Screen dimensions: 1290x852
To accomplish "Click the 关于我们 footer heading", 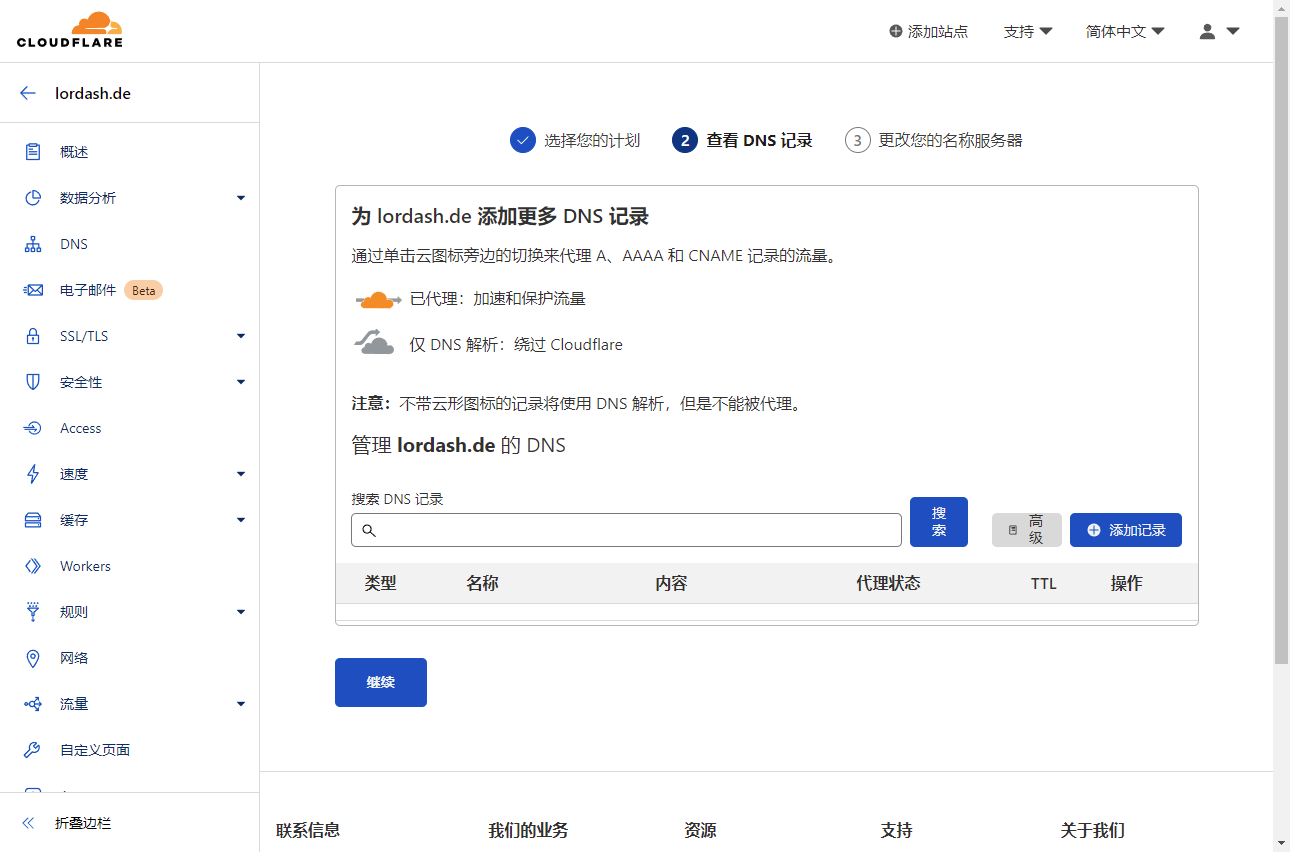I will tap(1092, 830).
